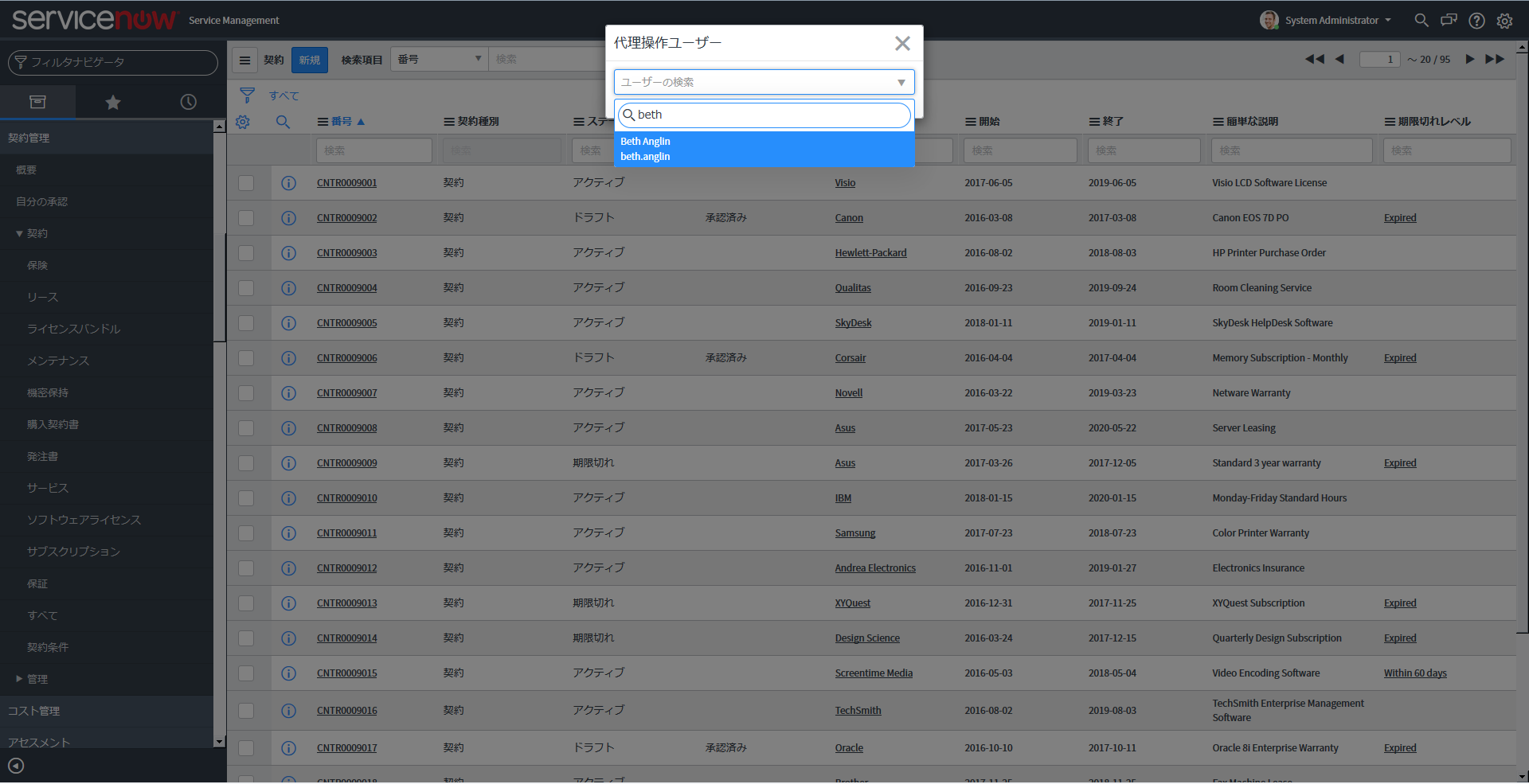Viewport: 1529px width, 784px height.
Task: Open all applications tab in navigator
Action: tap(37, 102)
